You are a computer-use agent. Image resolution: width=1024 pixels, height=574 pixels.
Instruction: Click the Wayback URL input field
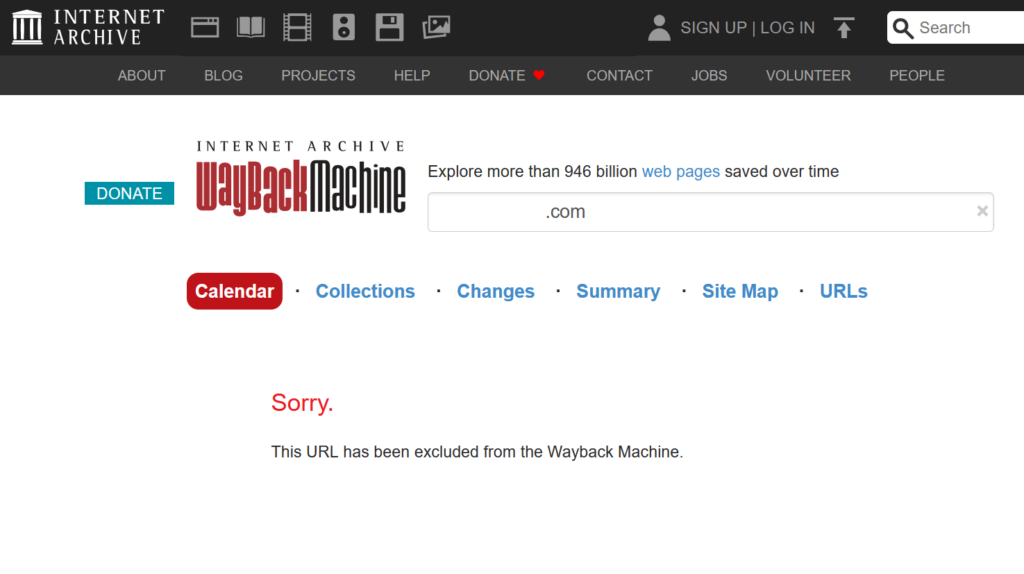(x=711, y=212)
